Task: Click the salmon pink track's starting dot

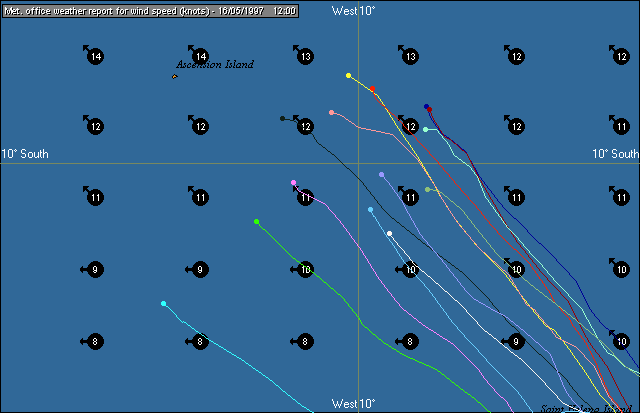Action: (x=331, y=112)
